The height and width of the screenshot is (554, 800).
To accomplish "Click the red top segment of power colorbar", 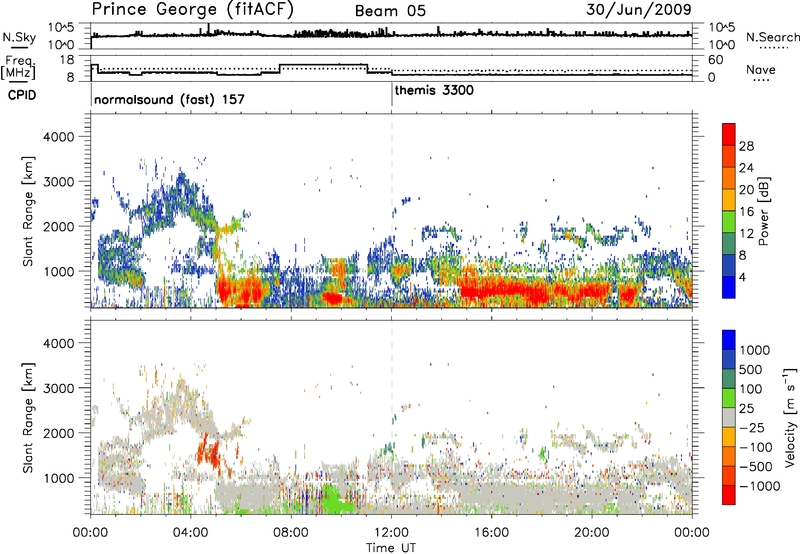I will tap(729, 134).
